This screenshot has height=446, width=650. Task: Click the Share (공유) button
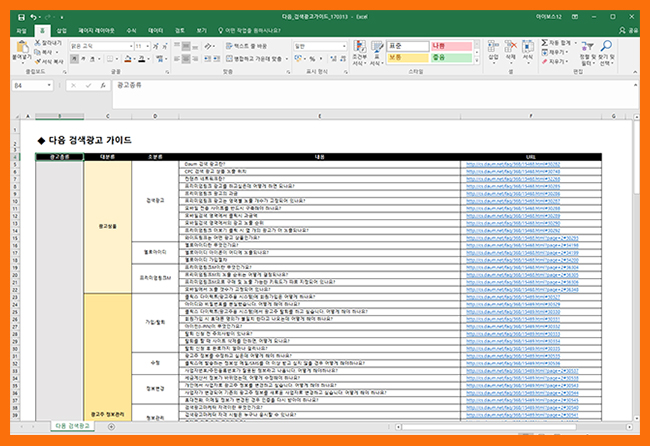pos(629,31)
